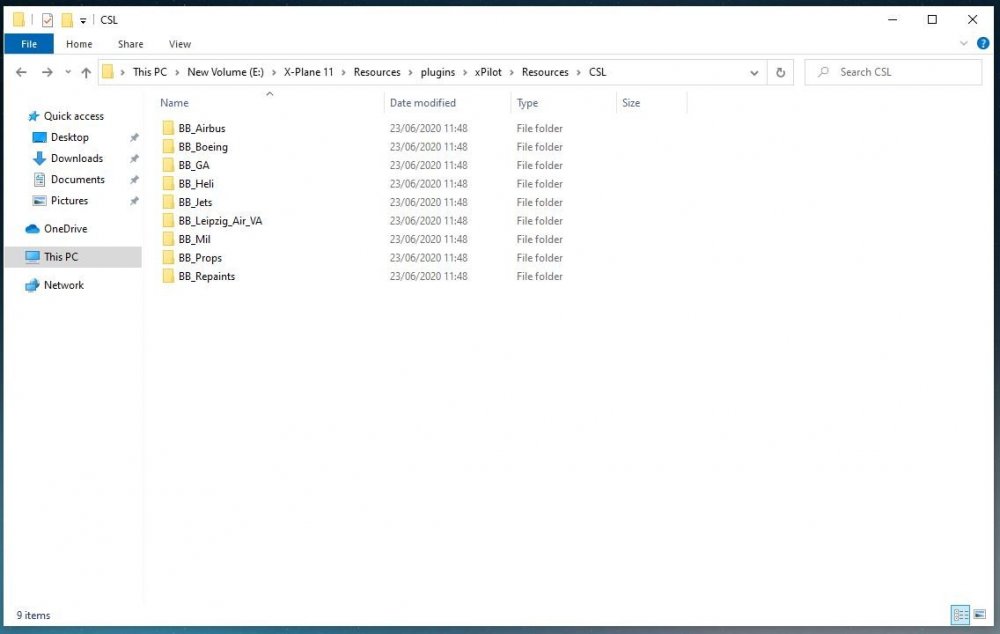This screenshot has height=634, width=1000.
Task: Click the Up one level arrow
Action: pos(86,72)
